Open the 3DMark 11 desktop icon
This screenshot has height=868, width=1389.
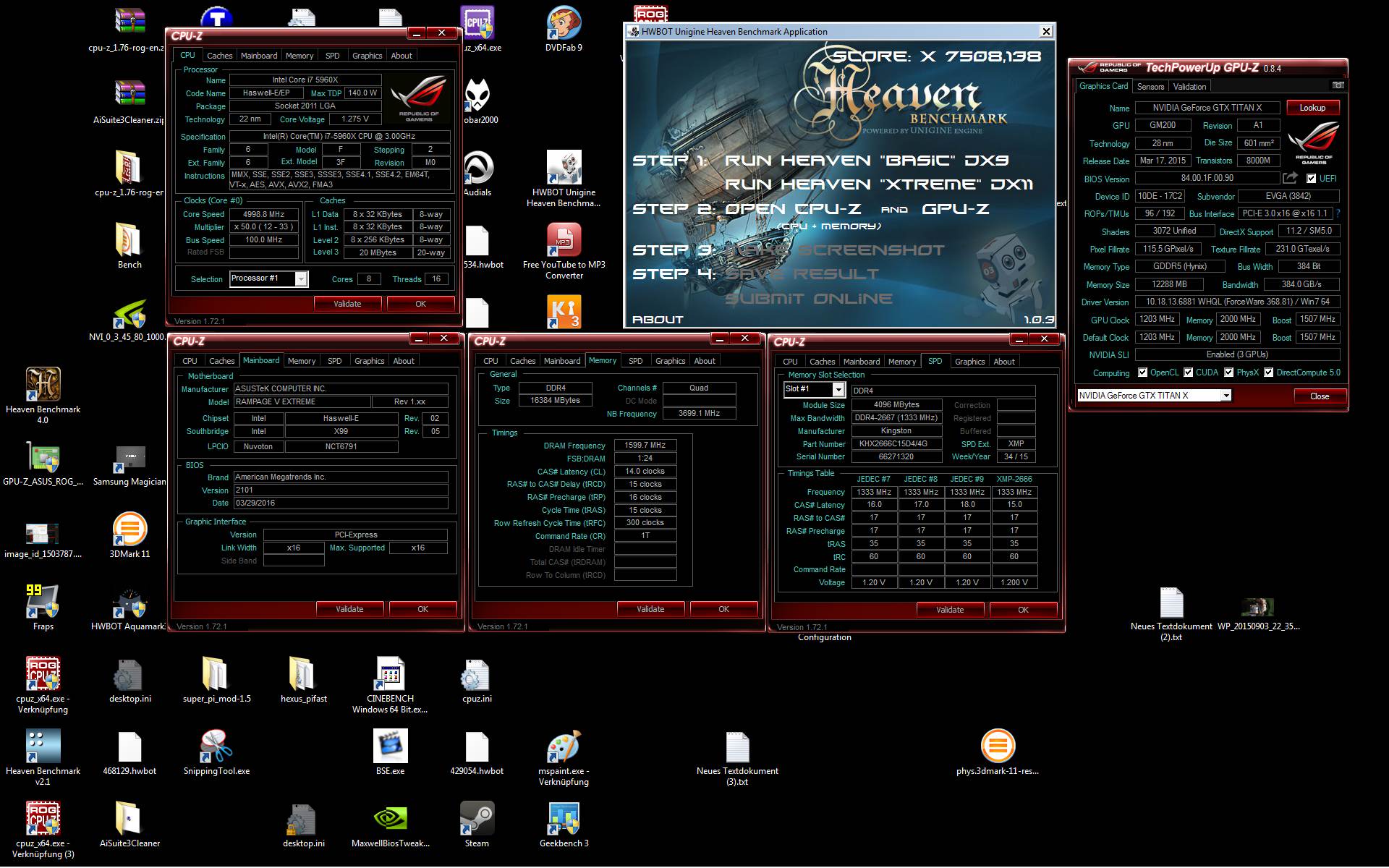[129, 529]
